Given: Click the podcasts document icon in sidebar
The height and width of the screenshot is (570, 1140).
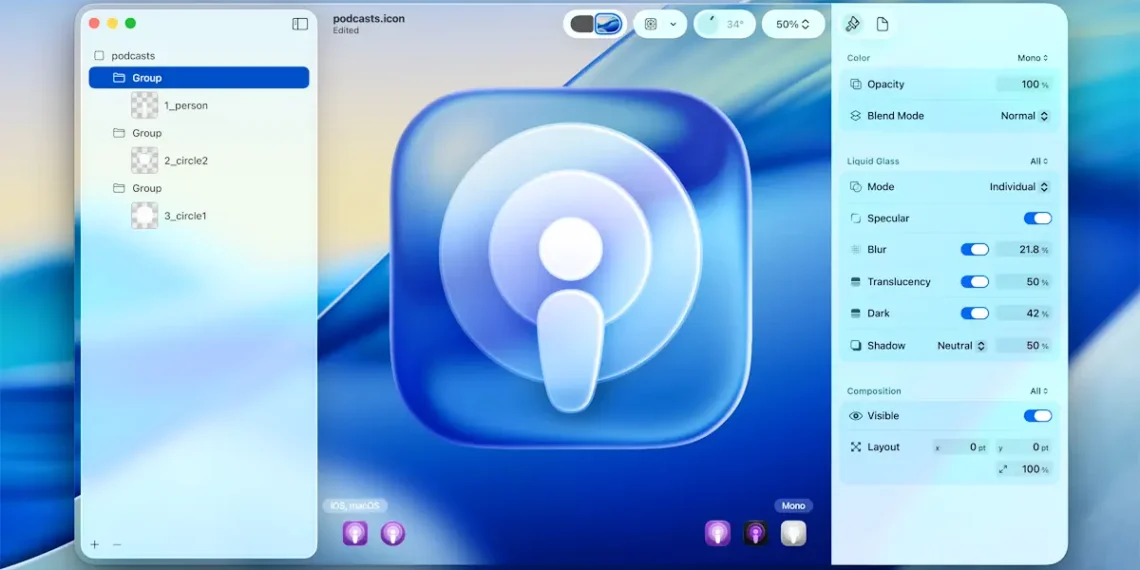Looking at the screenshot, I should pos(100,55).
